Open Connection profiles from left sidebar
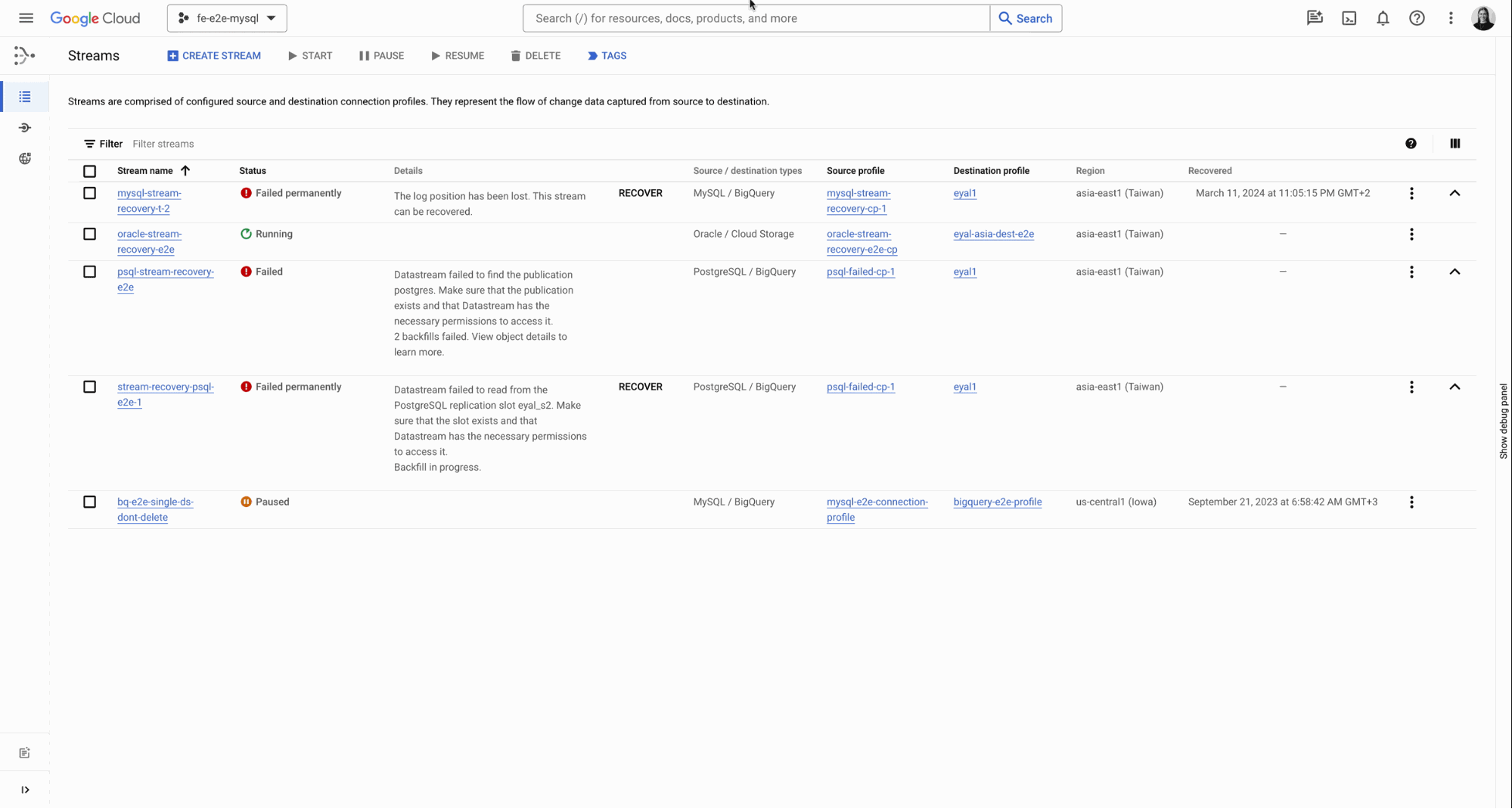This screenshot has height=809, width=1512. point(25,128)
